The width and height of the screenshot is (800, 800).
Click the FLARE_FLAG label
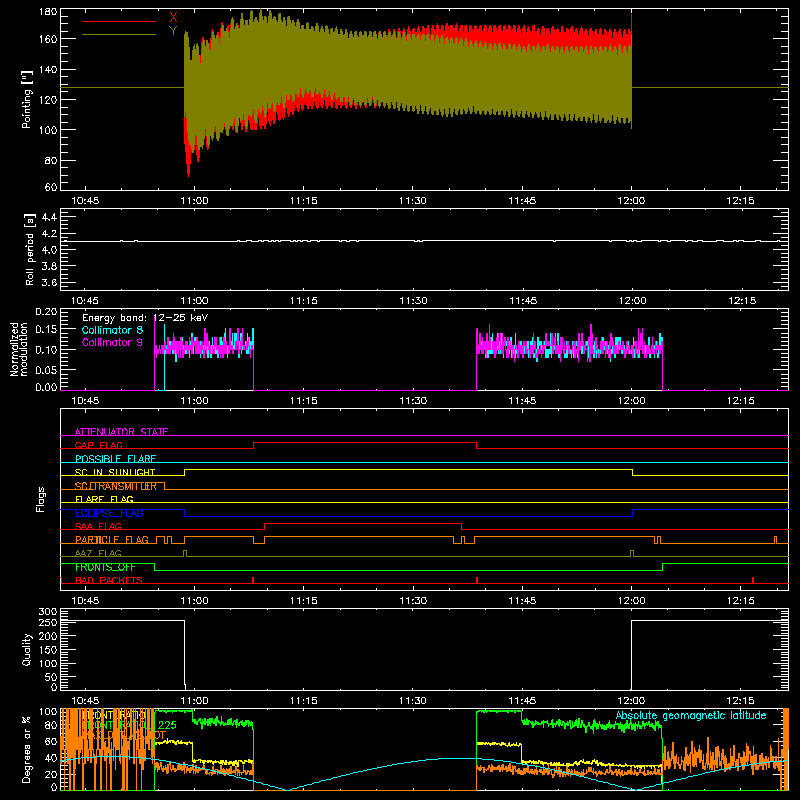pos(104,499)
